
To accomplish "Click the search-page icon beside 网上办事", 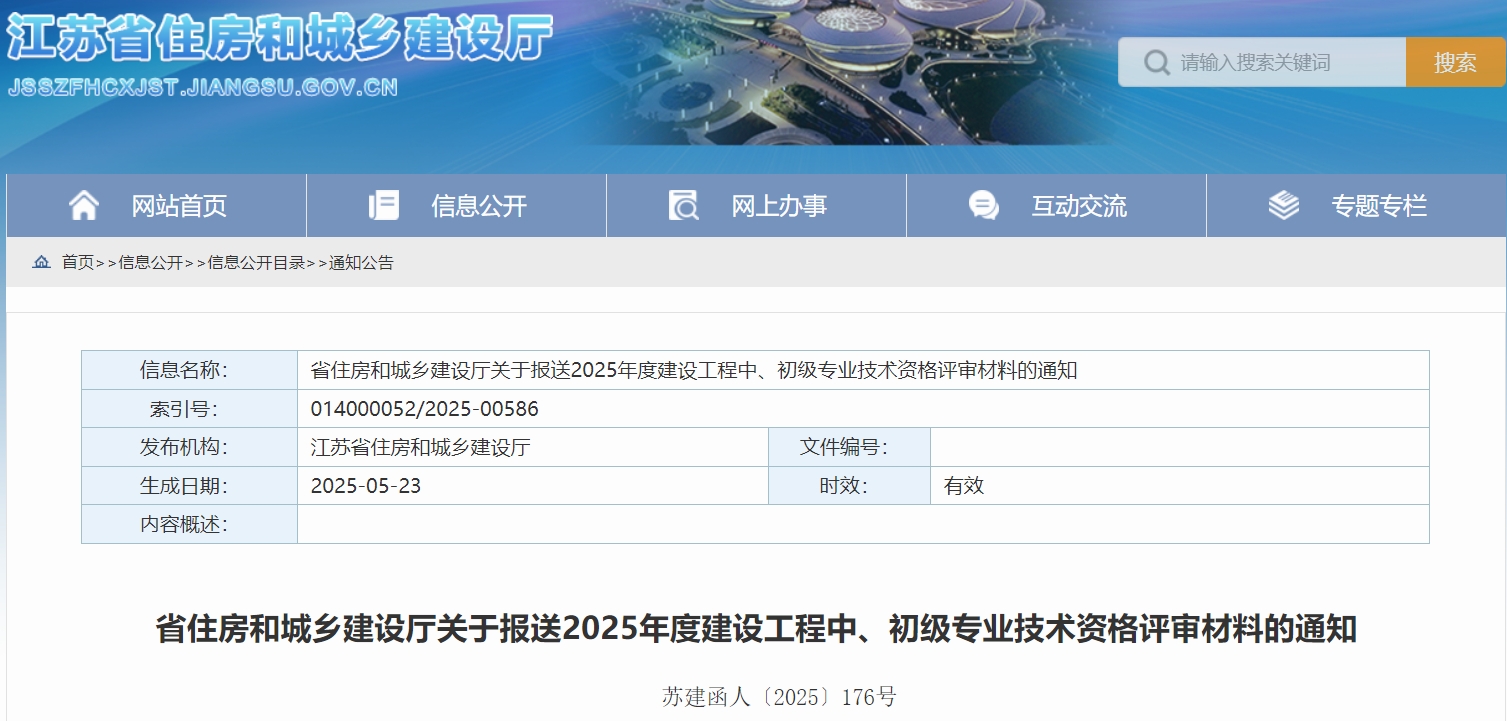I will coord(684,206).
